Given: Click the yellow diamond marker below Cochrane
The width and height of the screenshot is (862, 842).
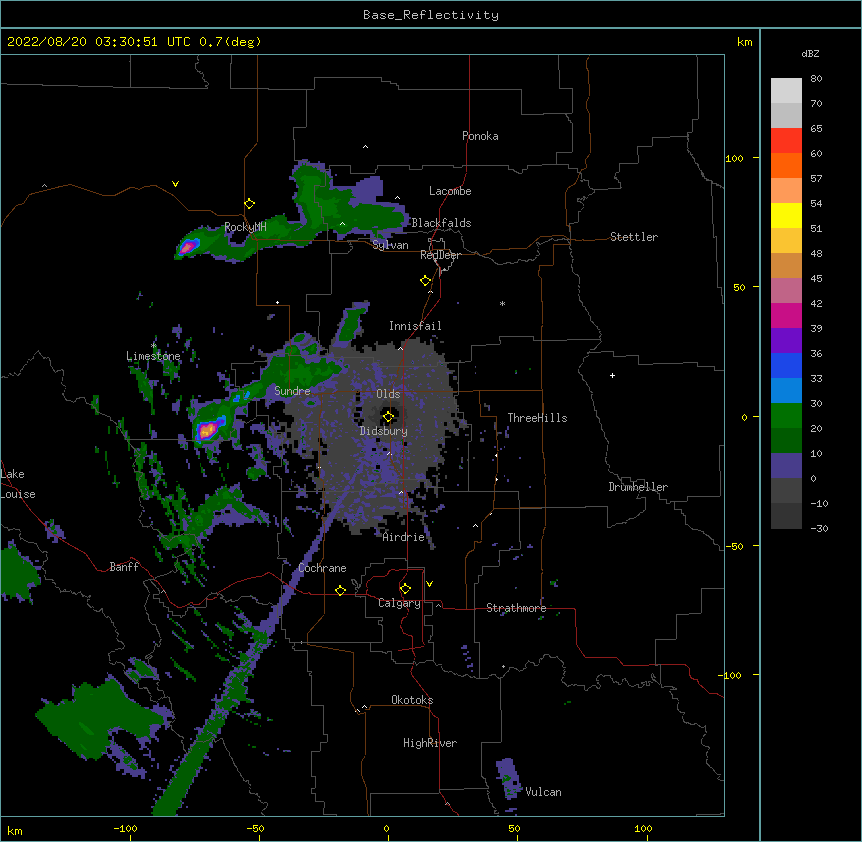Looking at the screenshot, I should [x=340, y=590].
